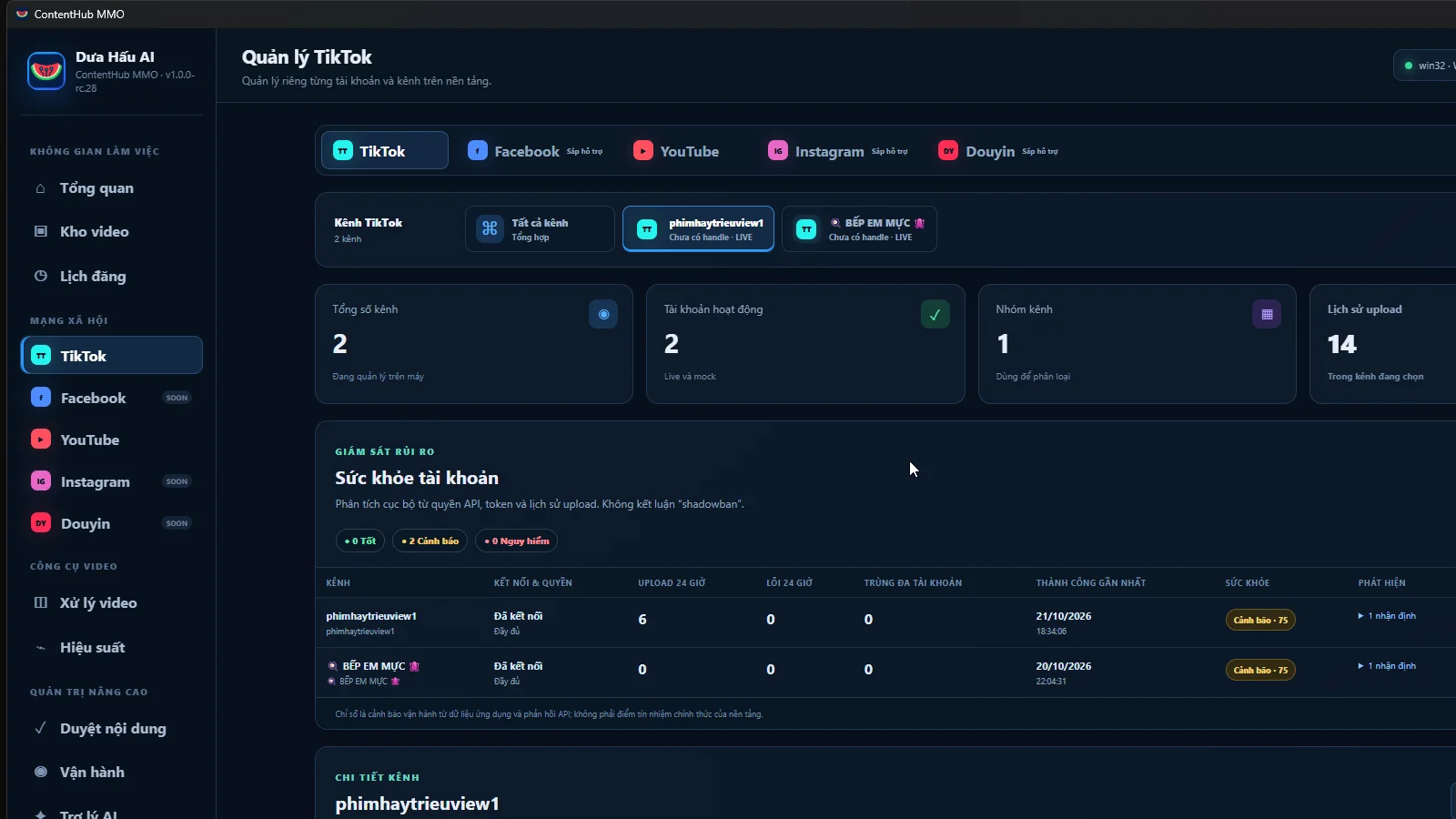
Task: Filter by 0 Nguy hiểm badge
Action: (x=517, y=541)
